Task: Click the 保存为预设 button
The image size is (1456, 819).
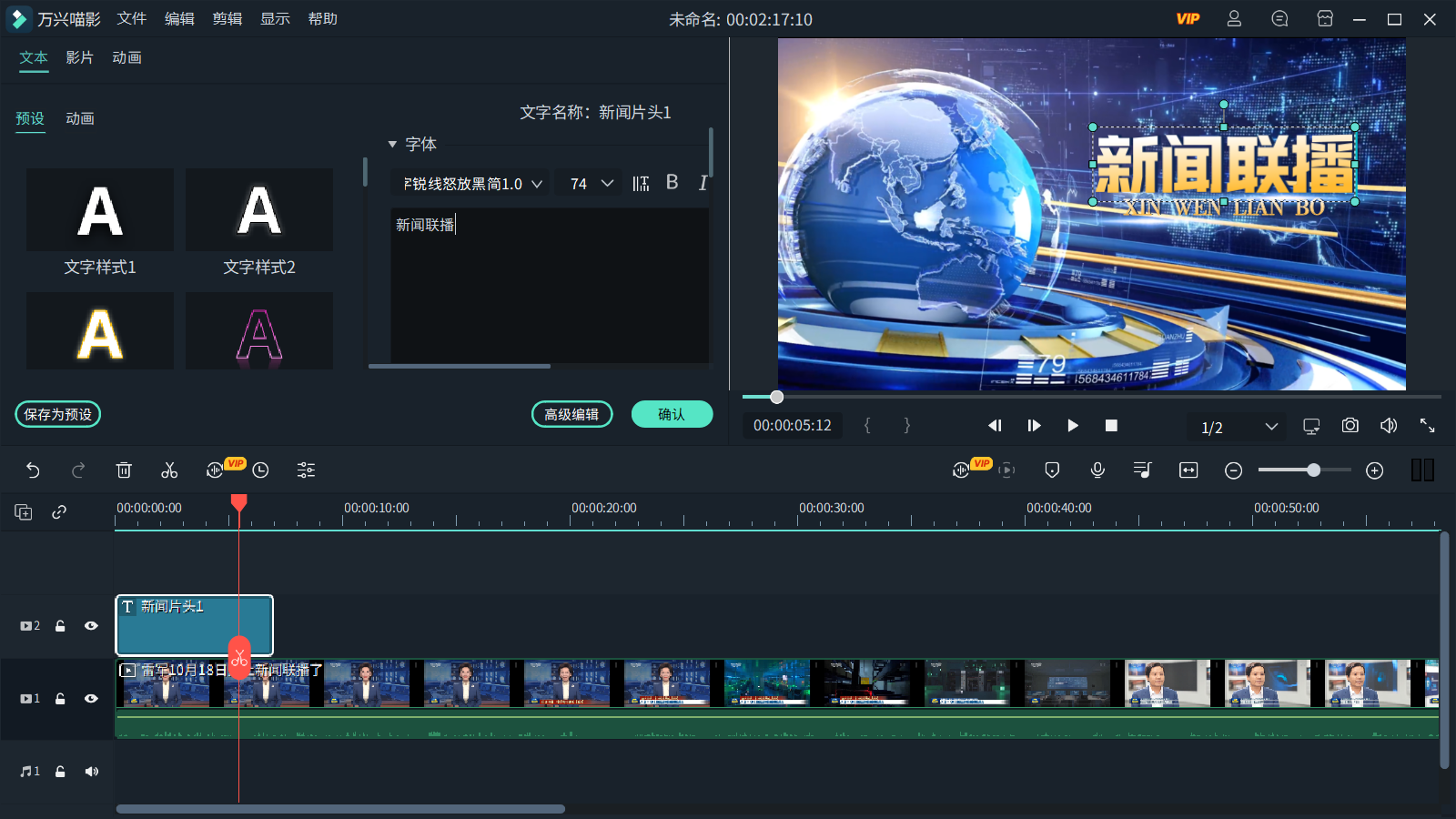Action: tap(57, 414)
